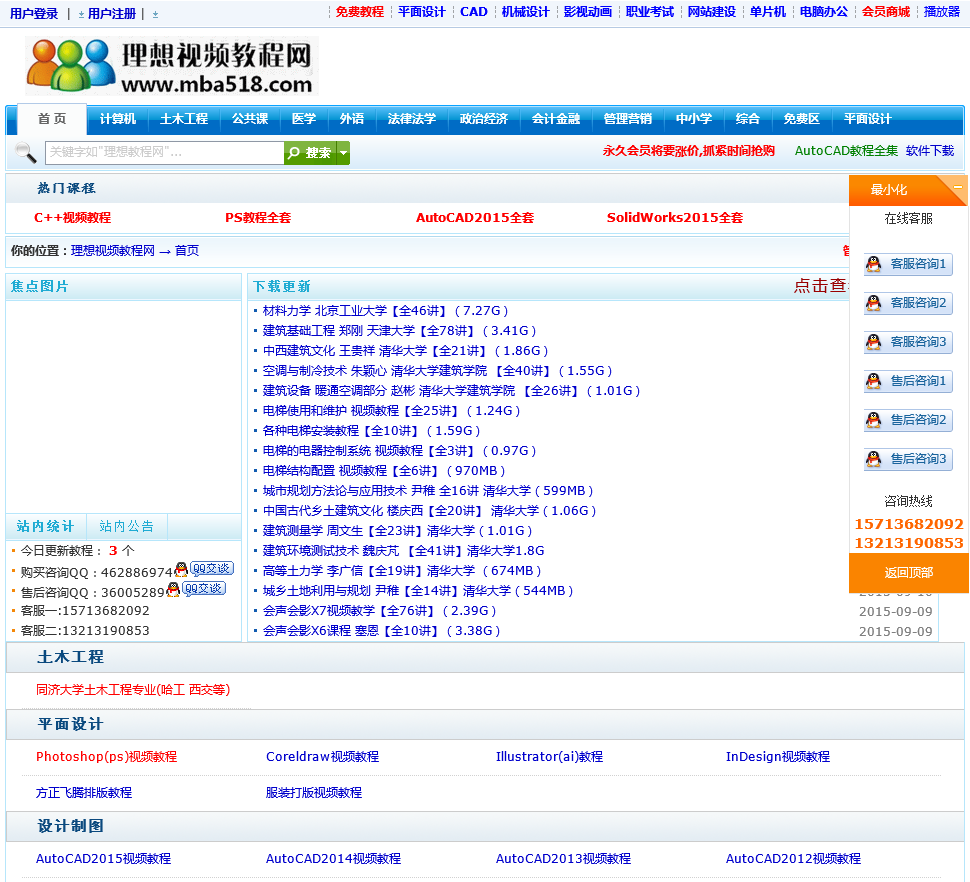Switch to the 站内公告 tab
The image size is (970, 882).
(126, 526)
